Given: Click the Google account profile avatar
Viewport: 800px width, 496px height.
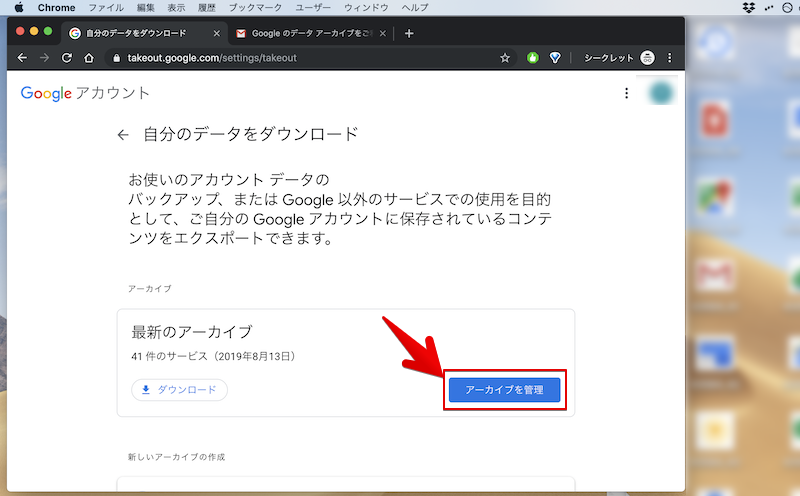Looking at the screenshot, I should 660,93.
